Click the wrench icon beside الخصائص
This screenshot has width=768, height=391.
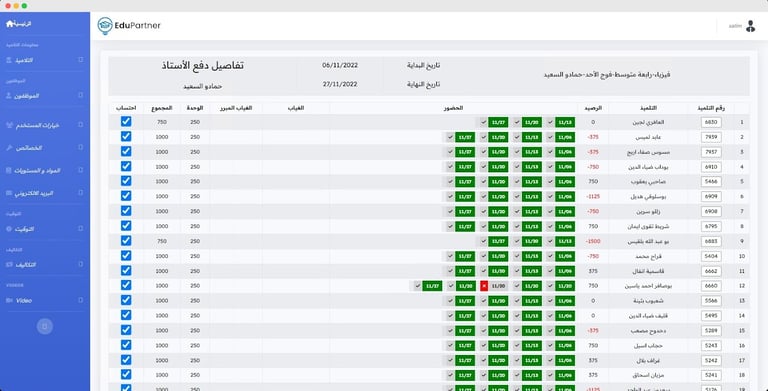pos(8,148)
